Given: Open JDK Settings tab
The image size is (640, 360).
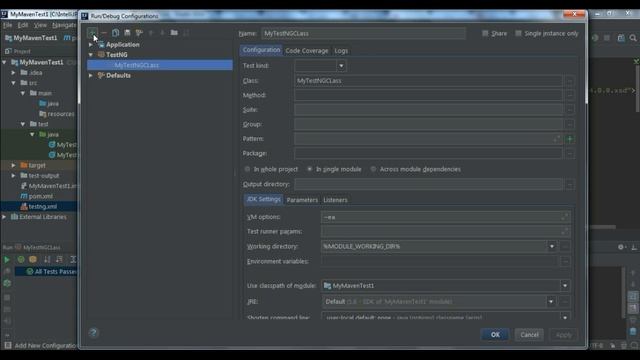Looking at the screenshot, I should [x=264, y=200].
